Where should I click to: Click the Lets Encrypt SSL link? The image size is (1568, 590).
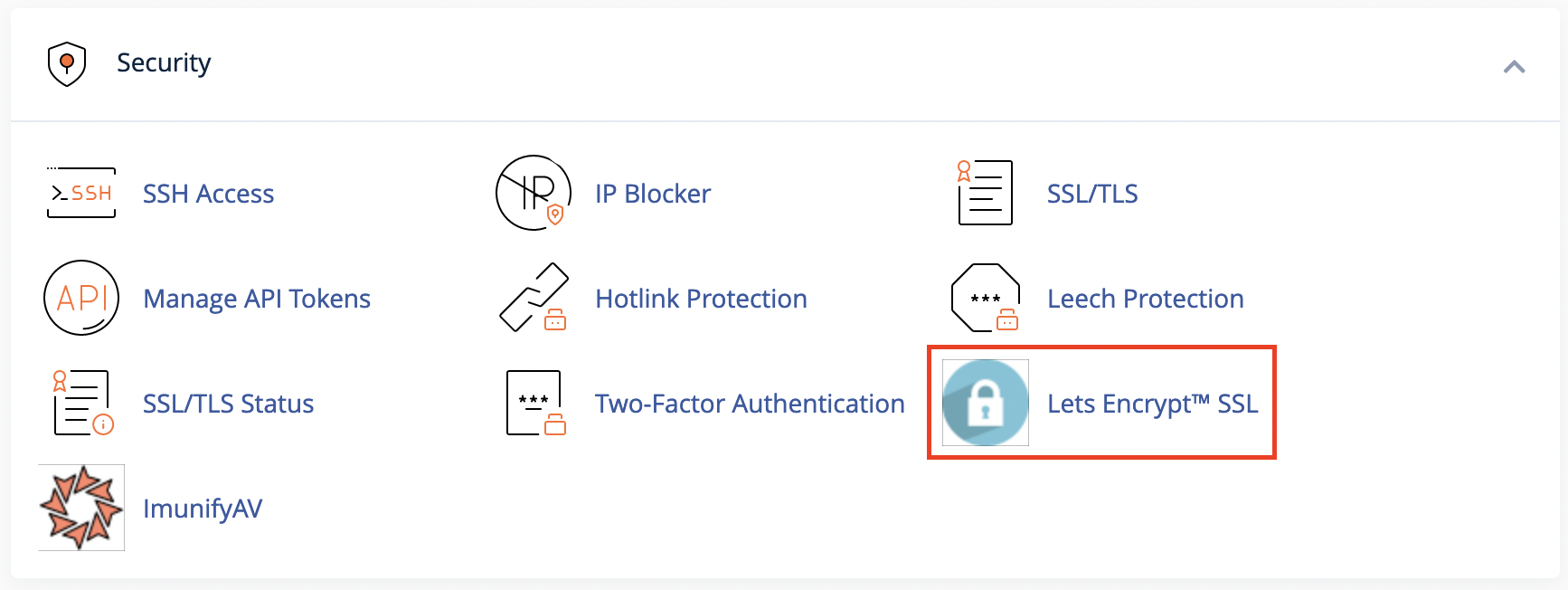1153,404
